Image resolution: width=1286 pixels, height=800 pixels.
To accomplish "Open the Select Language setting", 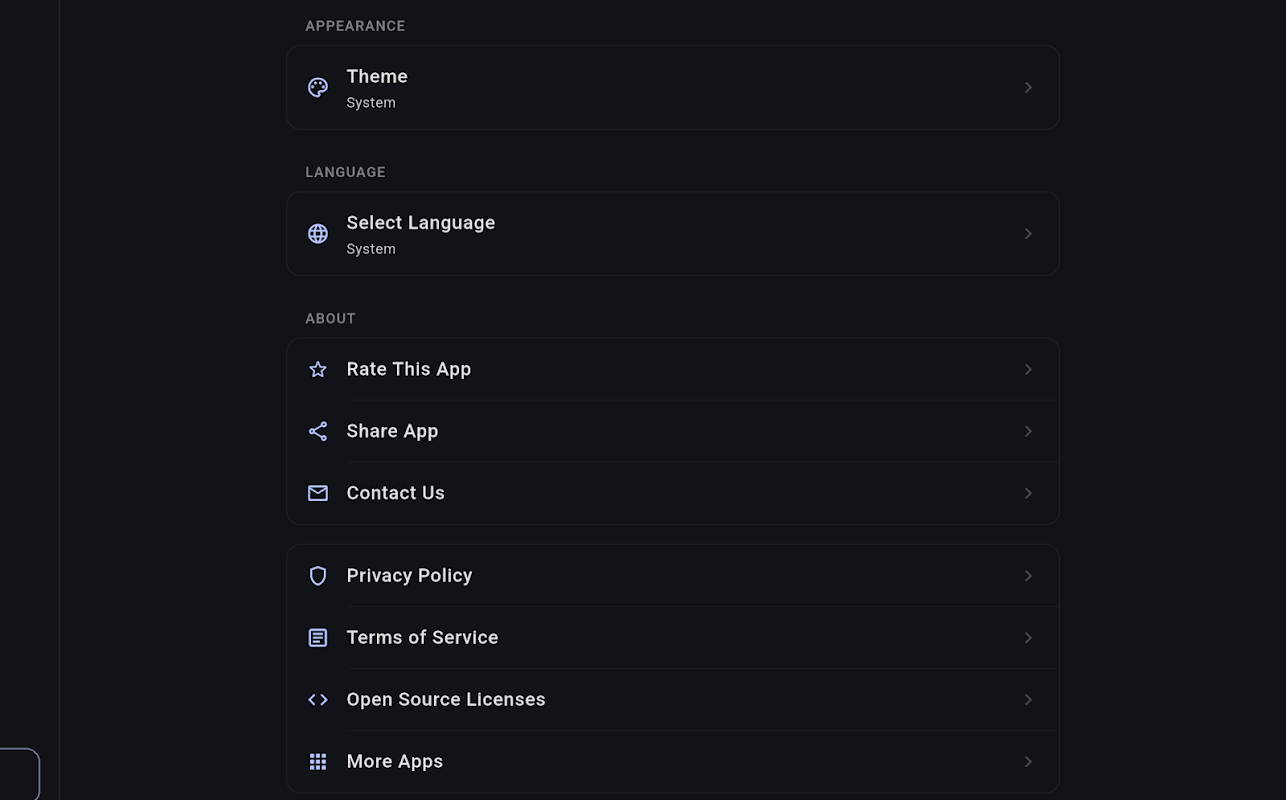I will (673, 234).
